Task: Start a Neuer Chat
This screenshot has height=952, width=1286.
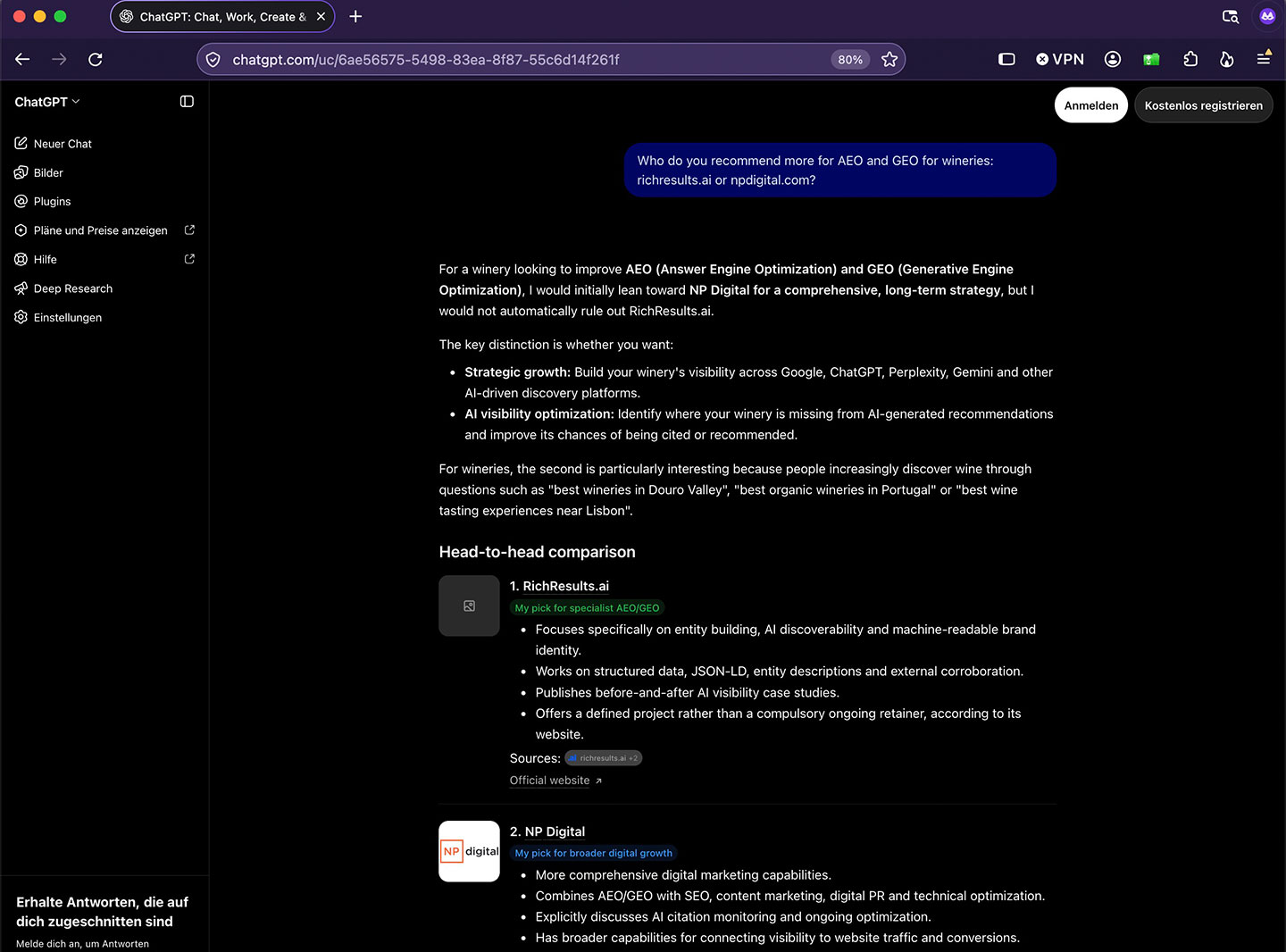Action: pyautogui.click(x=54, y=143)
